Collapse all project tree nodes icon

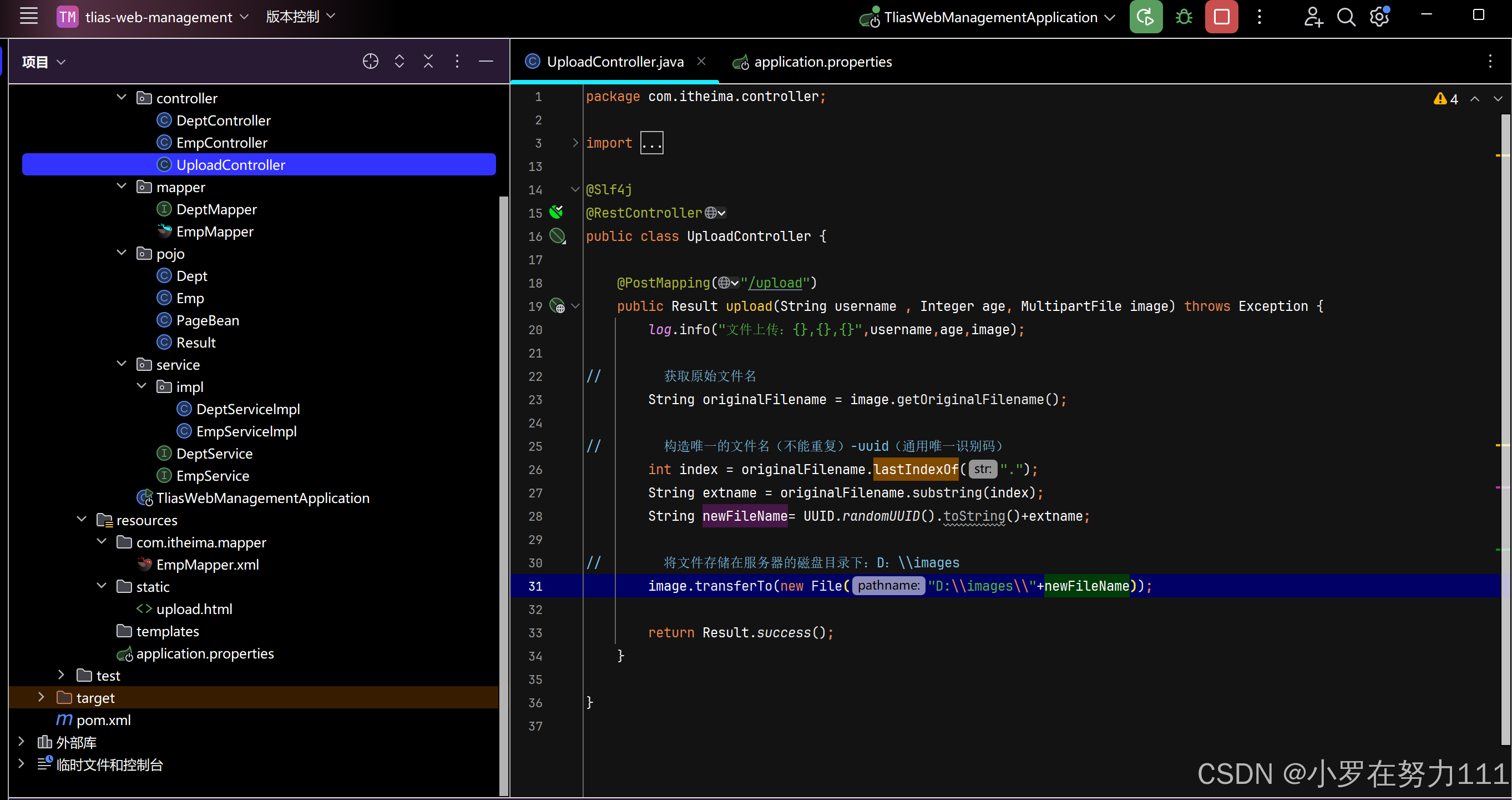[428, 62]
